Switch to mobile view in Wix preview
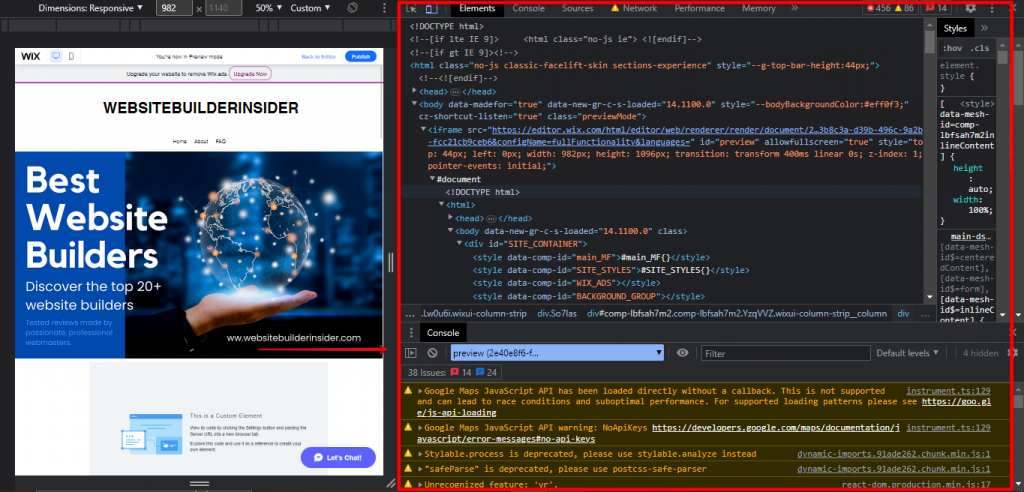Viewport: 1024px width, 492px height. coord(71,56)
